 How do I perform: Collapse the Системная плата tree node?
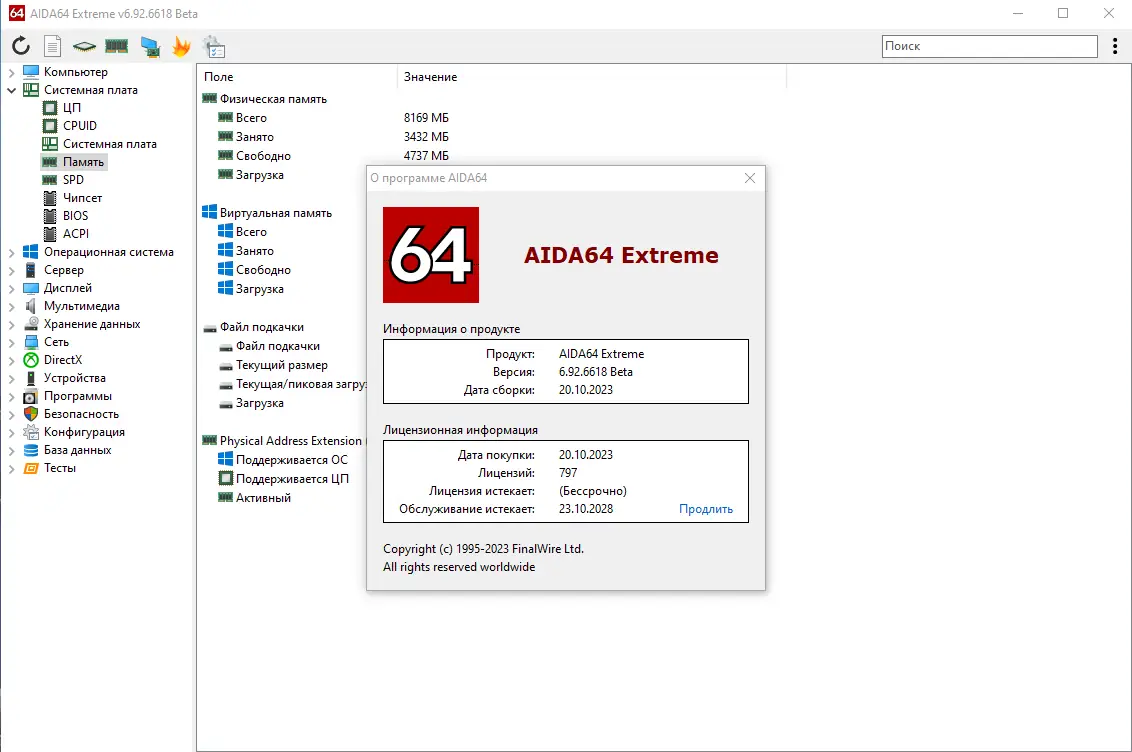point(11,90)
